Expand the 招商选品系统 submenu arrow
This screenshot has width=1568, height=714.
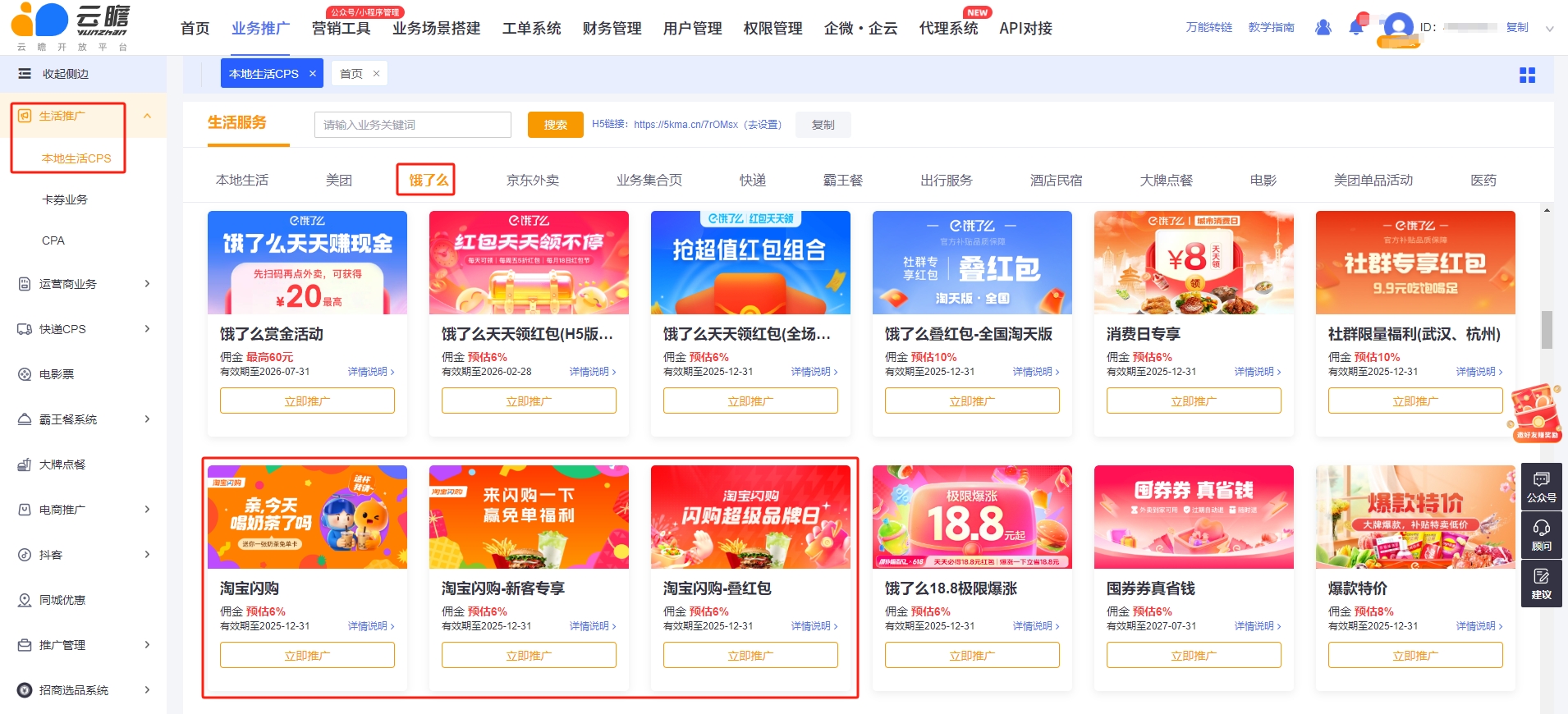pyautogui.click(x=148, y=690)
